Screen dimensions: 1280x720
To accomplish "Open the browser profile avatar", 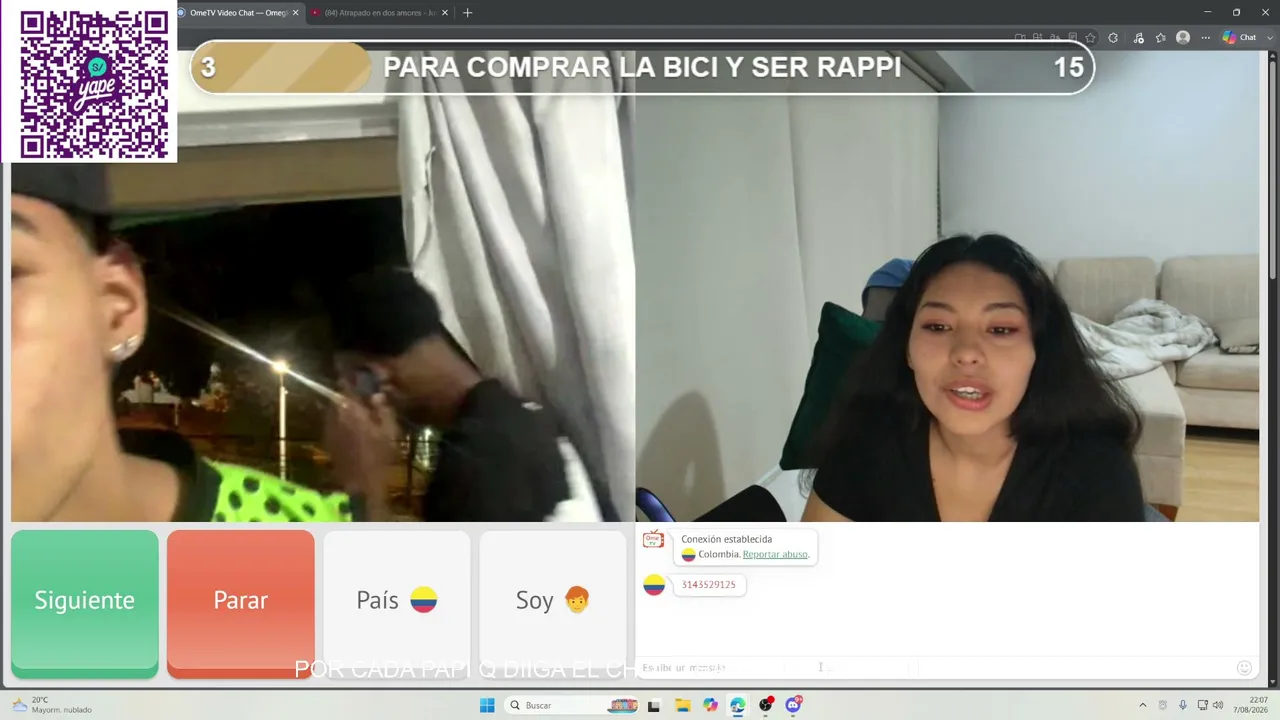I will click(x=1183, y=38).
